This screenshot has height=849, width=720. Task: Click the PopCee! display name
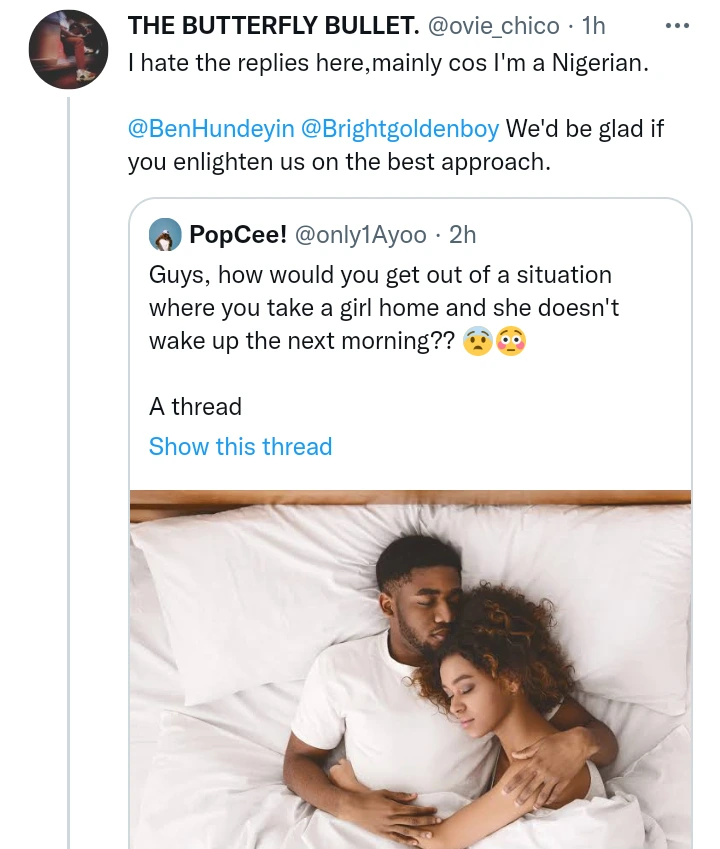pos(238,235)
